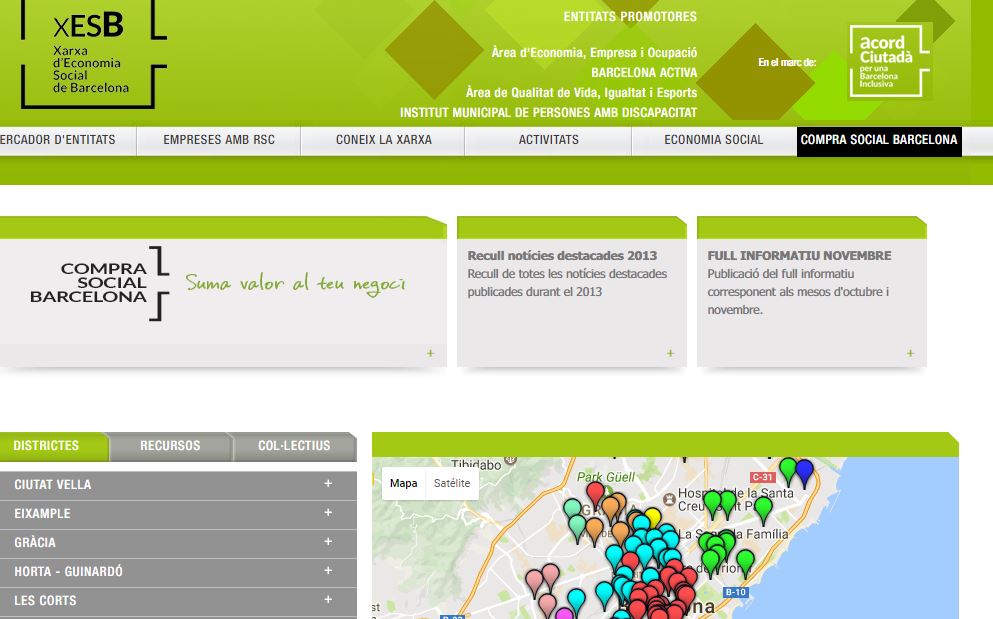Expand the Gràcia district row
Image resolution: width=993 pixels, height=619 pixels.
tap(178, 543)
